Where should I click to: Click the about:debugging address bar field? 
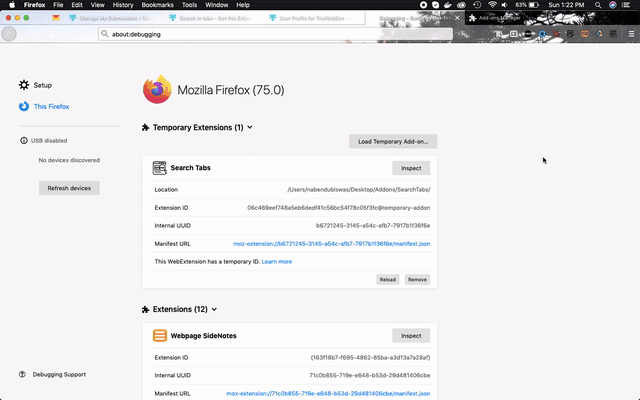click(276, 34)
